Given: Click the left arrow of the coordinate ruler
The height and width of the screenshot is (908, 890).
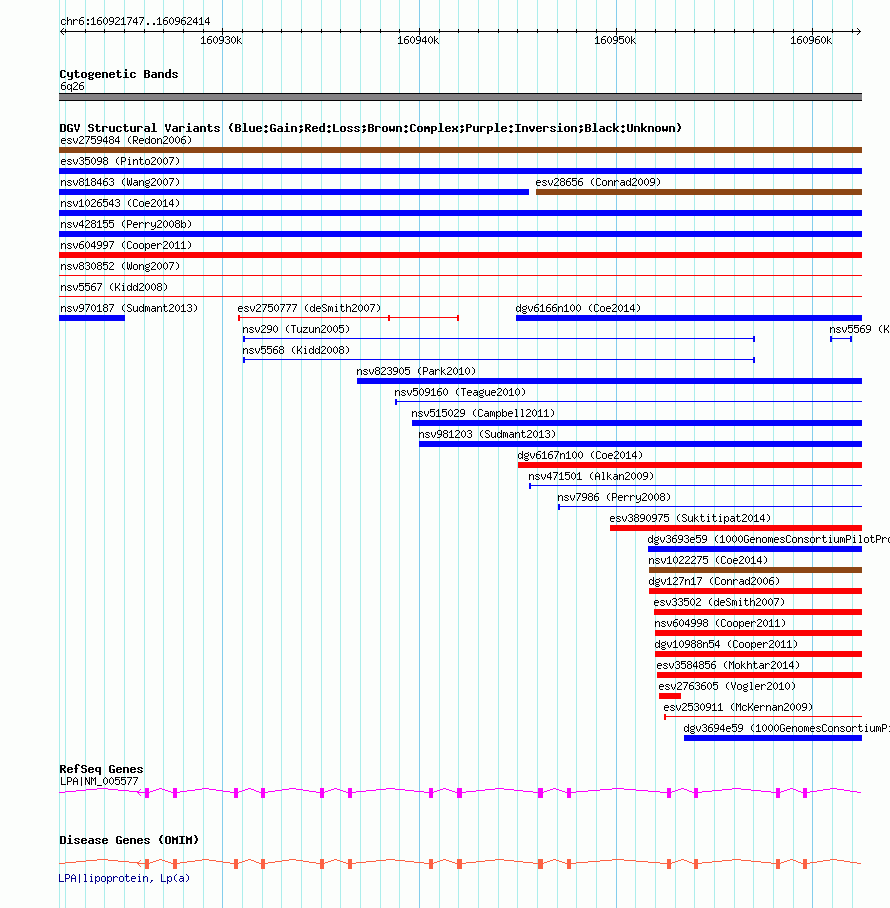Looking at the screenshot, I should [63, 31].
